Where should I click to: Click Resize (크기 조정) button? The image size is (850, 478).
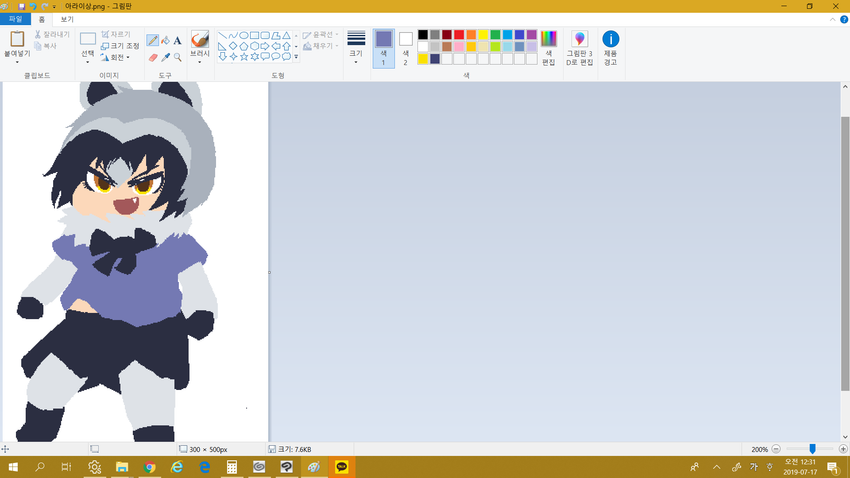(x=120, y=46)
